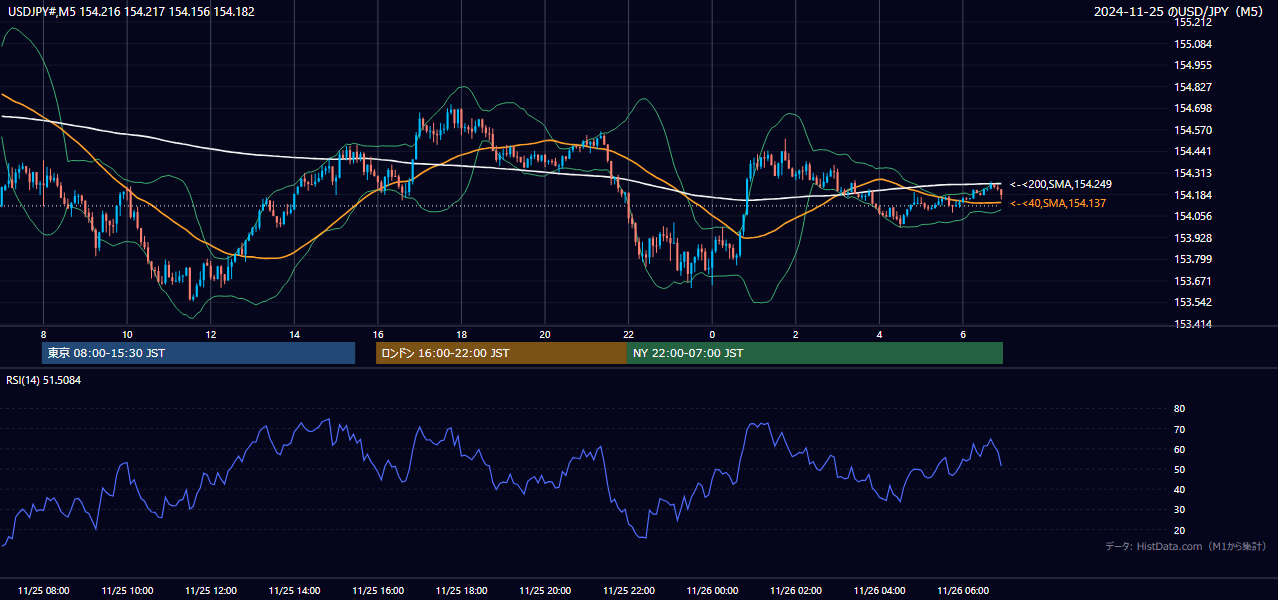Click the 11/25 16:00 time label
This screenshot has width=1278, height=600.
pos(378,590)
